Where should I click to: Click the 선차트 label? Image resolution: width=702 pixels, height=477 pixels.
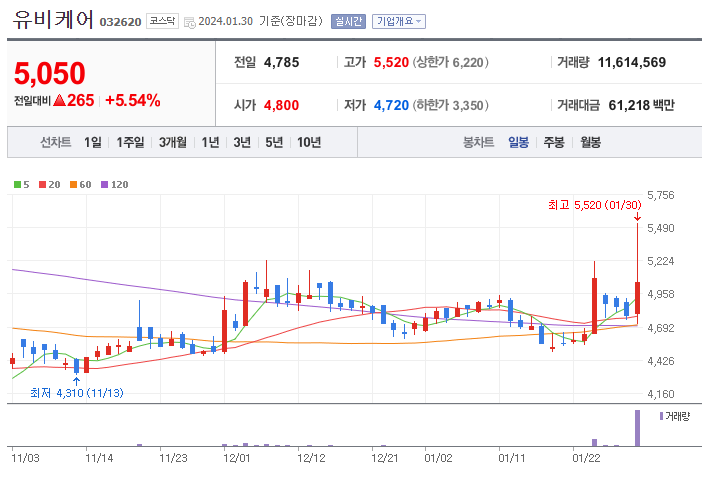tap(56, 142)
